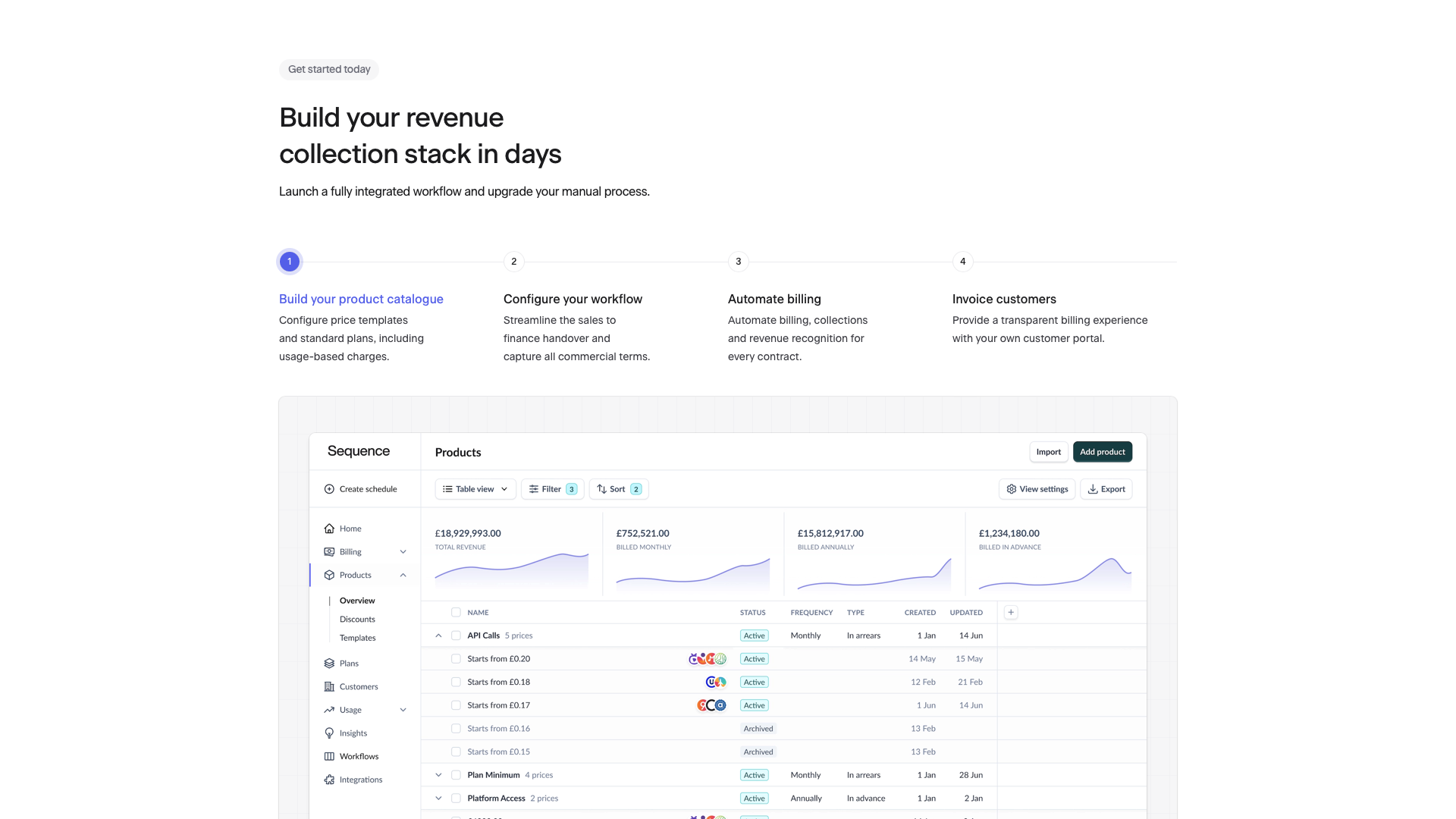Viewport: 1456px width, 819px height.
Task: Expand the Billing sidebar section chevron
Action: [x=403, y=552]
